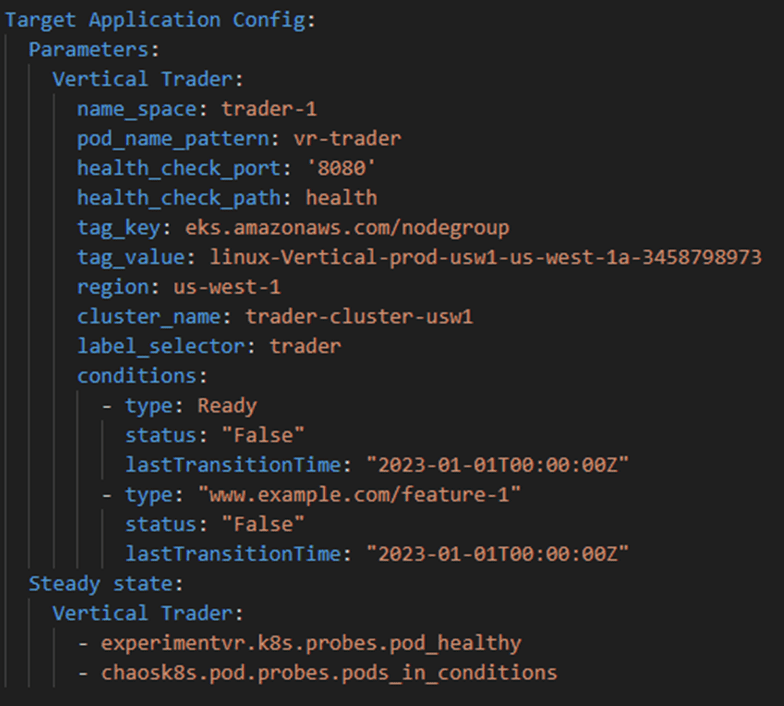Click the experimentvr.k8s.probes.pod_healthy entry
Screen dimensions: 784x706
tap(311, 643)
